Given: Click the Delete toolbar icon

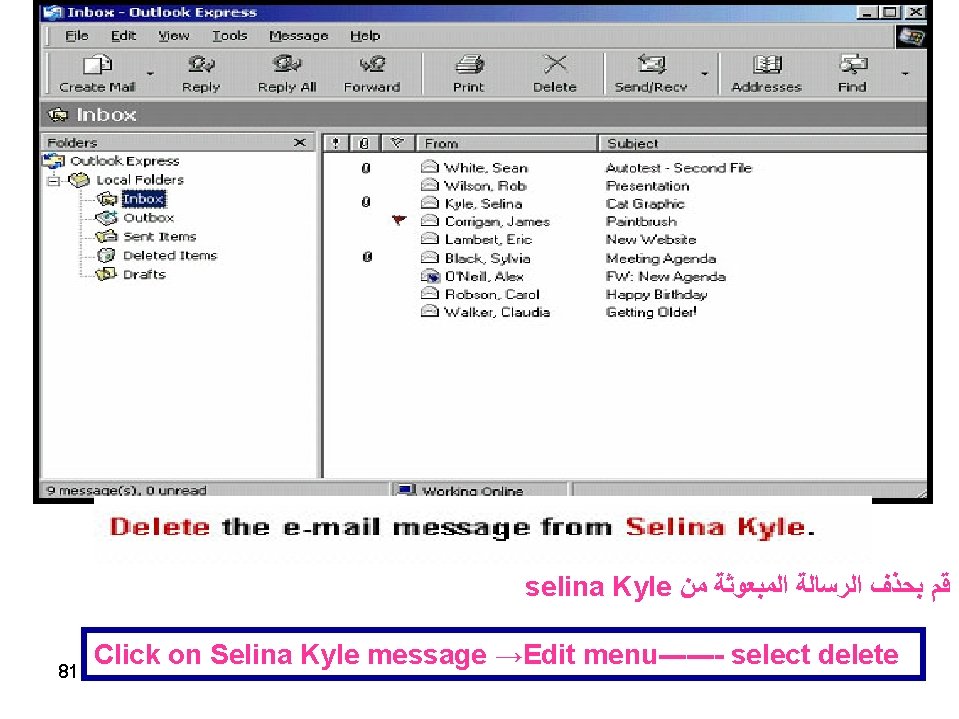Looking at the screenshot, I should click(x=555, y=64).
